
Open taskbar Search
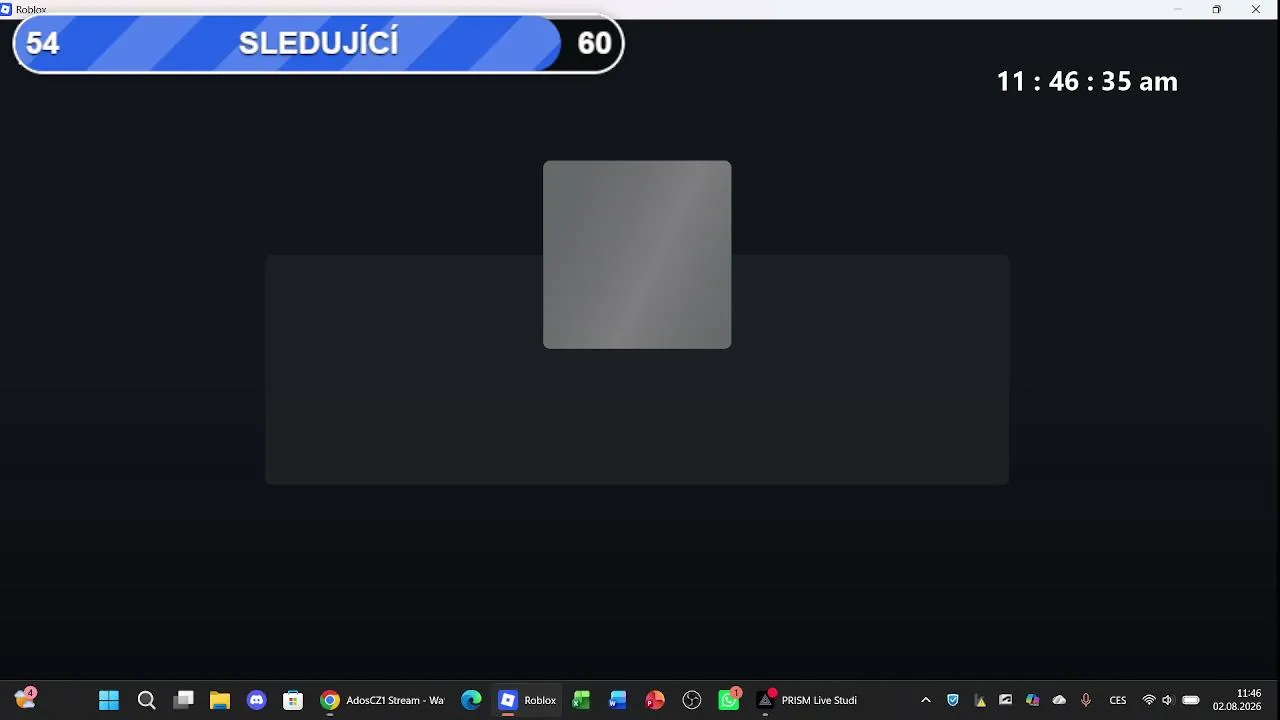(x=146, y=700)
